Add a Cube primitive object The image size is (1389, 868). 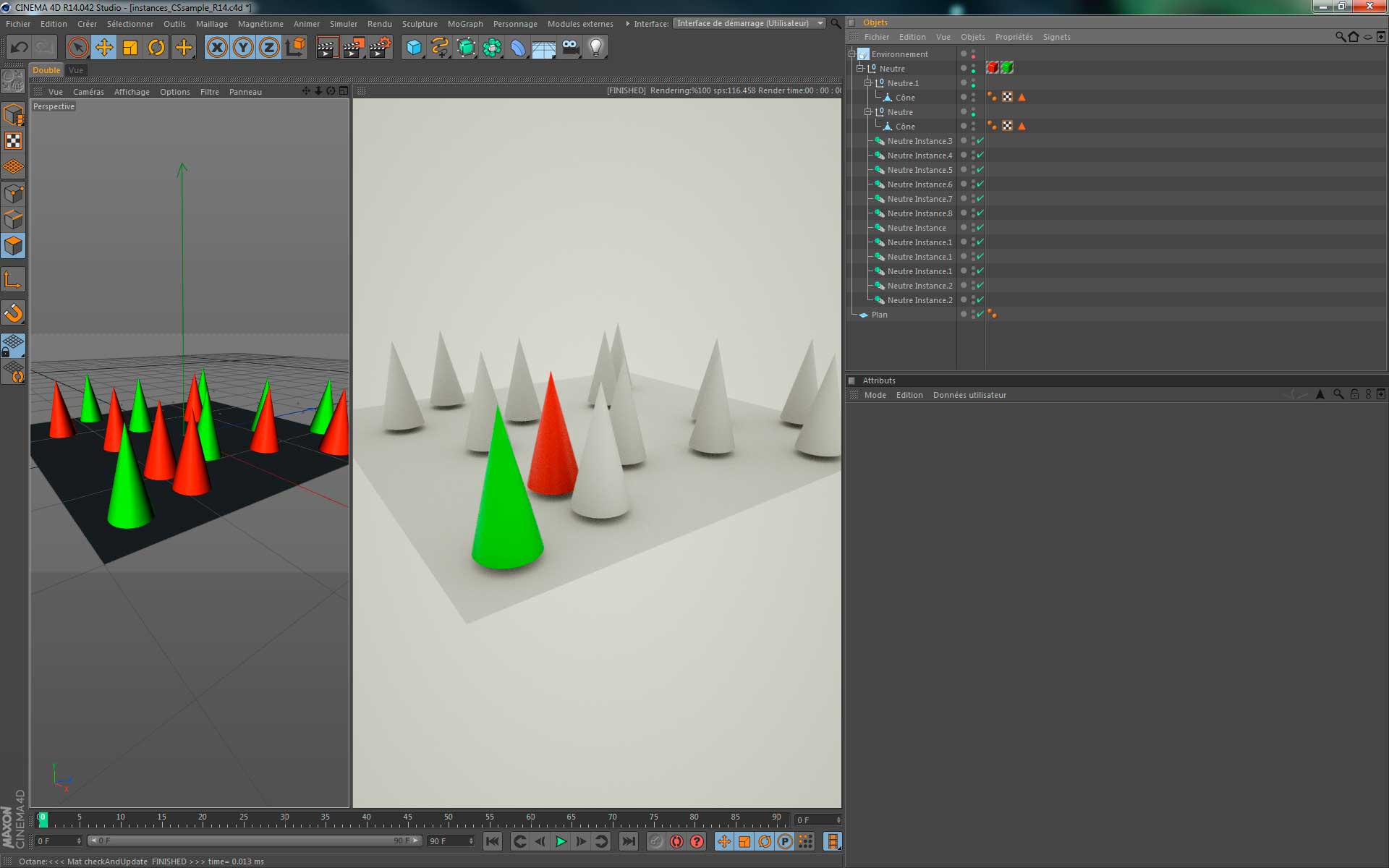413,48
